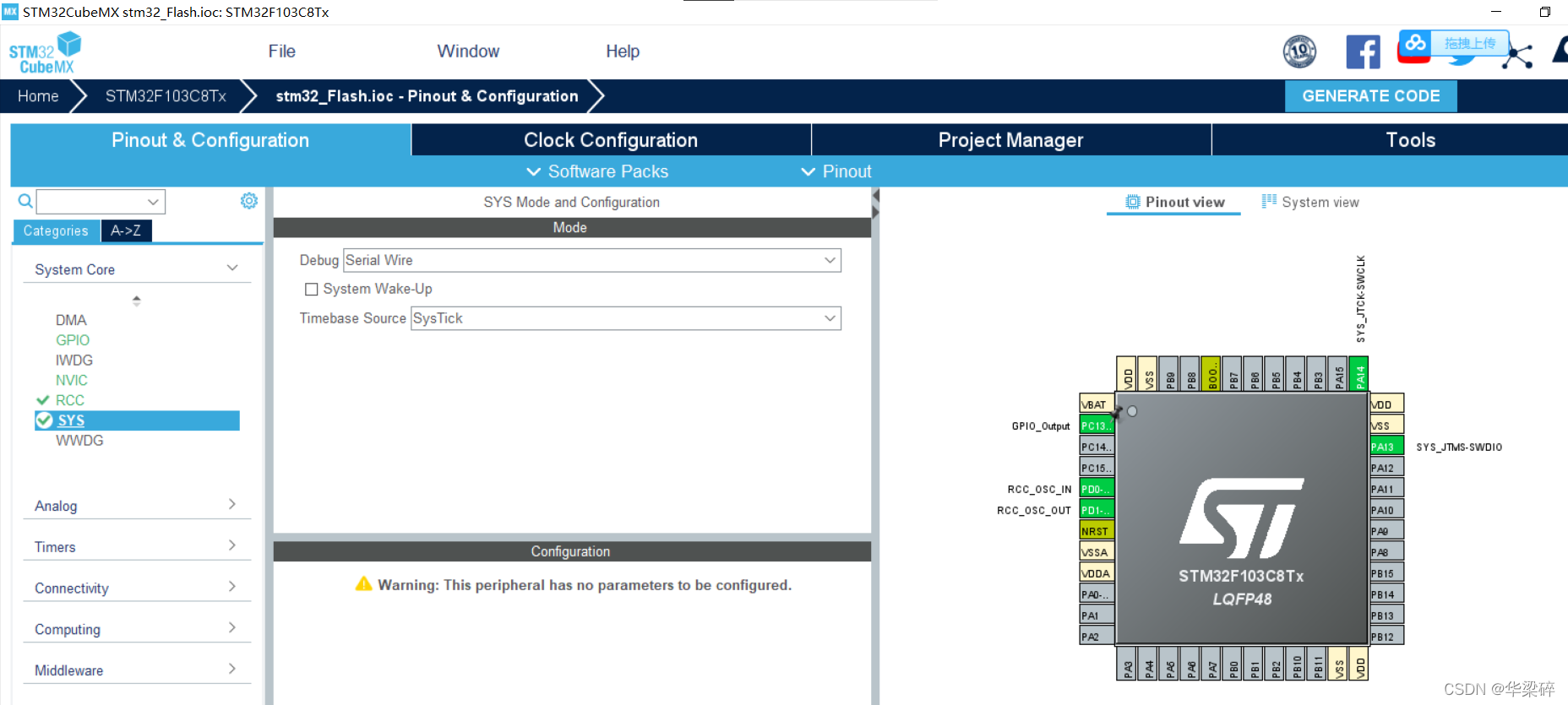The image size is (1568, 705).
Task: Click the magnifier search icon in categories panel
Action: [25, 201]
